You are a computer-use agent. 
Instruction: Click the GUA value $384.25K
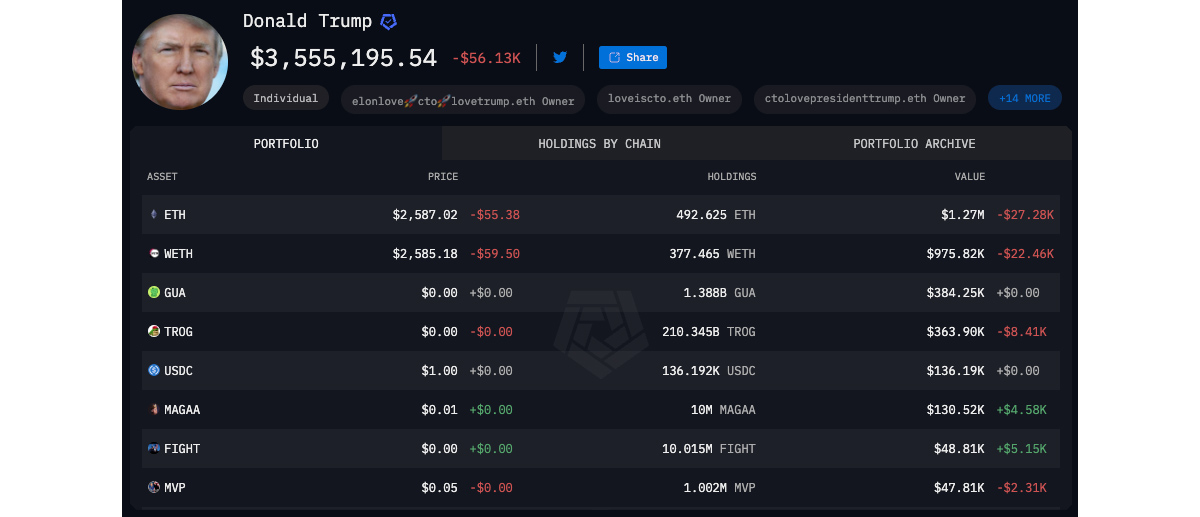pyautogui.click(x=956, y=293)
